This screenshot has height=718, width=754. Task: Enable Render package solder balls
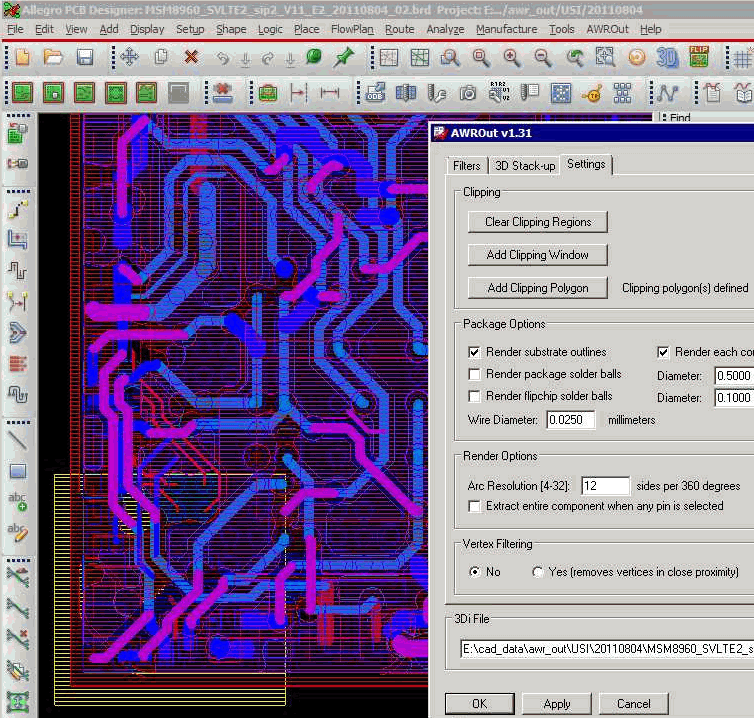click(475, 374)
